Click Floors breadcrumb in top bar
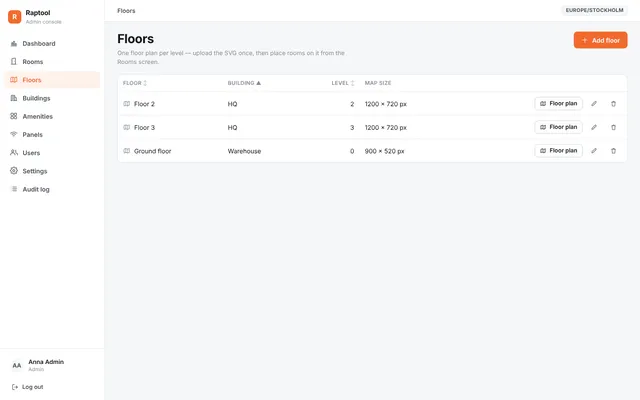Viewport: 640px width, 400px height. 126,11
